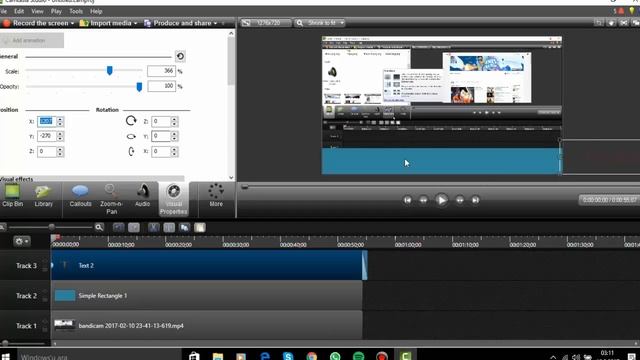Click the timeline Paste button
Image resolution: width=640 pixels, height=360 pixels.
coord(200,227)
